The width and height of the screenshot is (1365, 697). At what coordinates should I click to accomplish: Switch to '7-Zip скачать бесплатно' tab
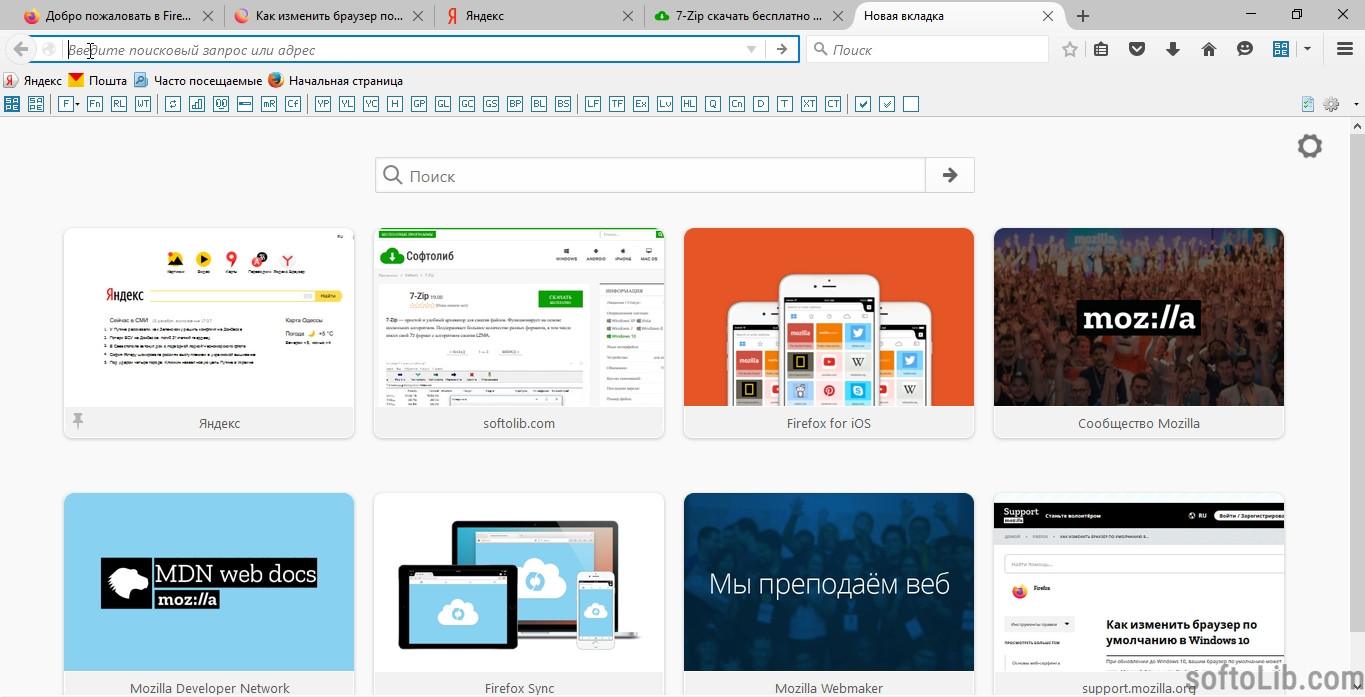[750, 16]
